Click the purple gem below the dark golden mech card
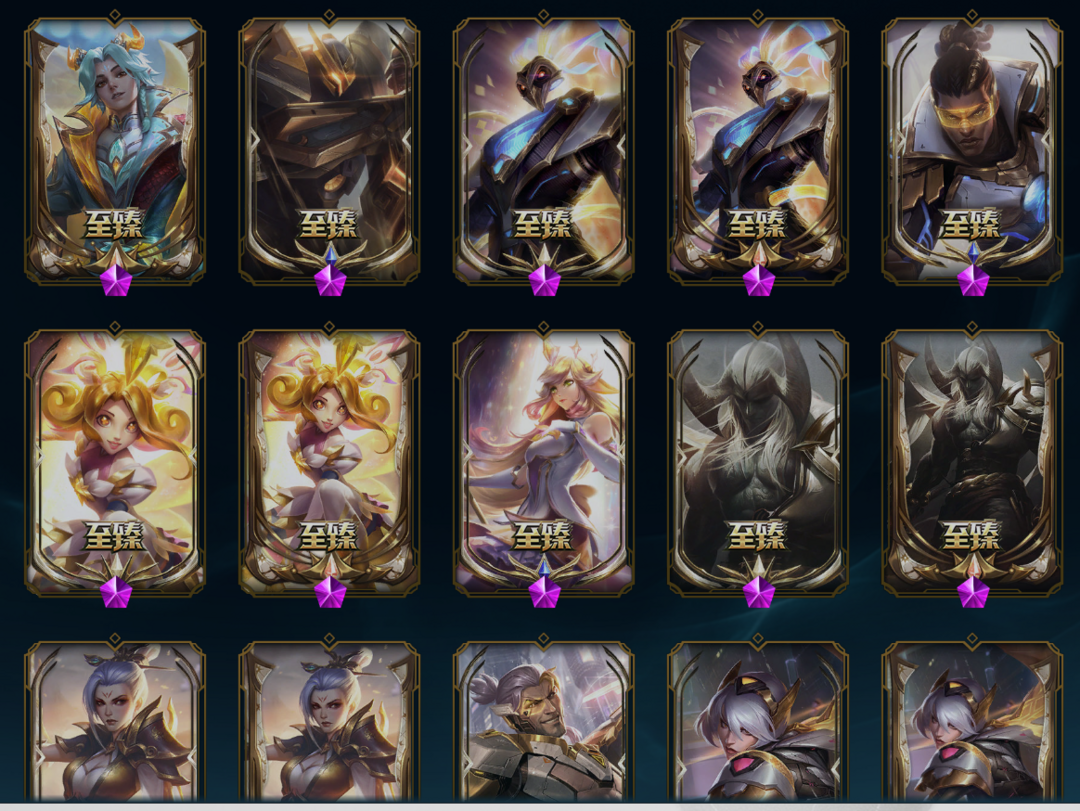This screenshot has width=1080, height=811. (329, 281)
